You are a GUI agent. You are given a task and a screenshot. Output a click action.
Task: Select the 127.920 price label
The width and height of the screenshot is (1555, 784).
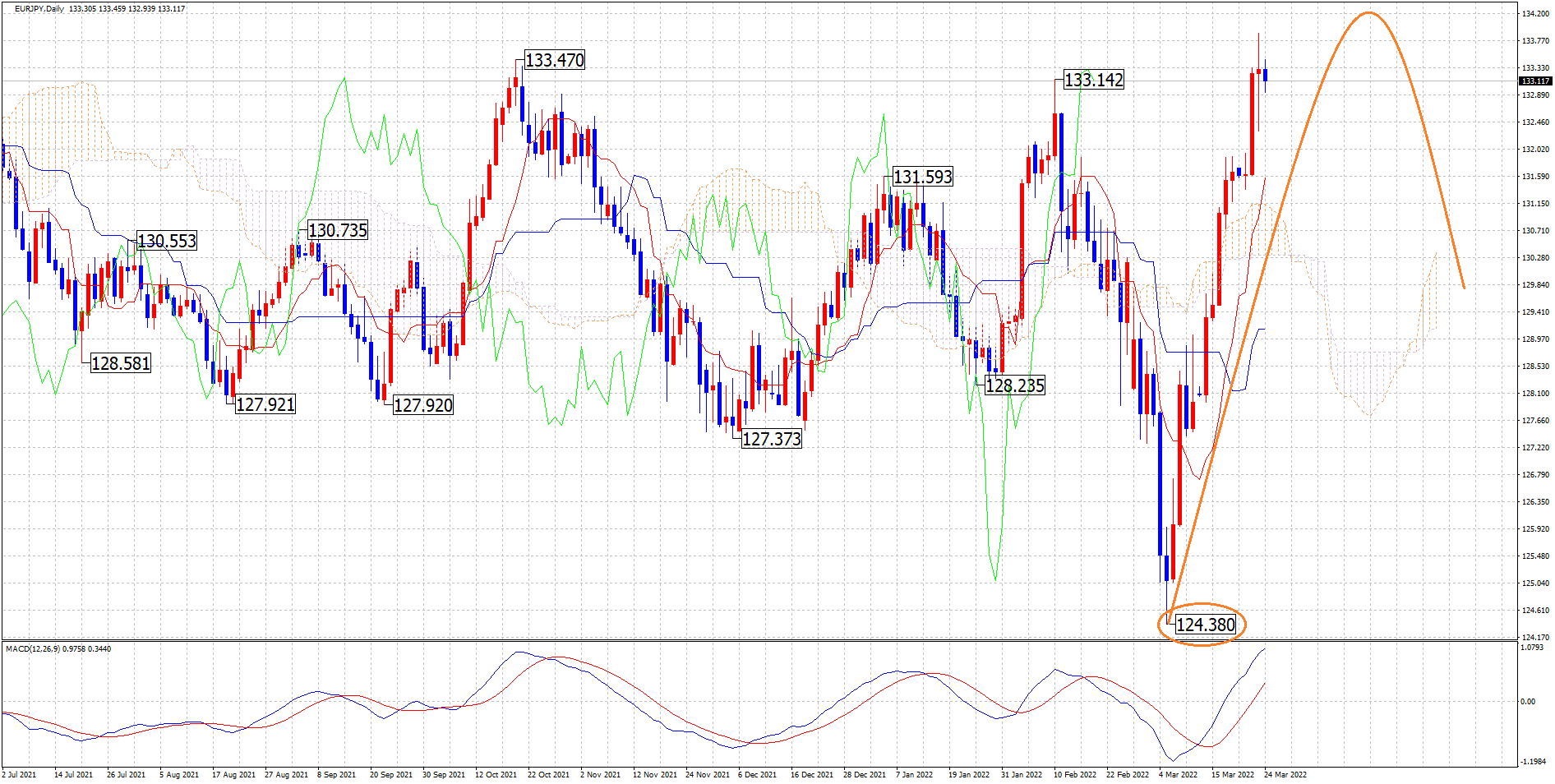(422, 405)
